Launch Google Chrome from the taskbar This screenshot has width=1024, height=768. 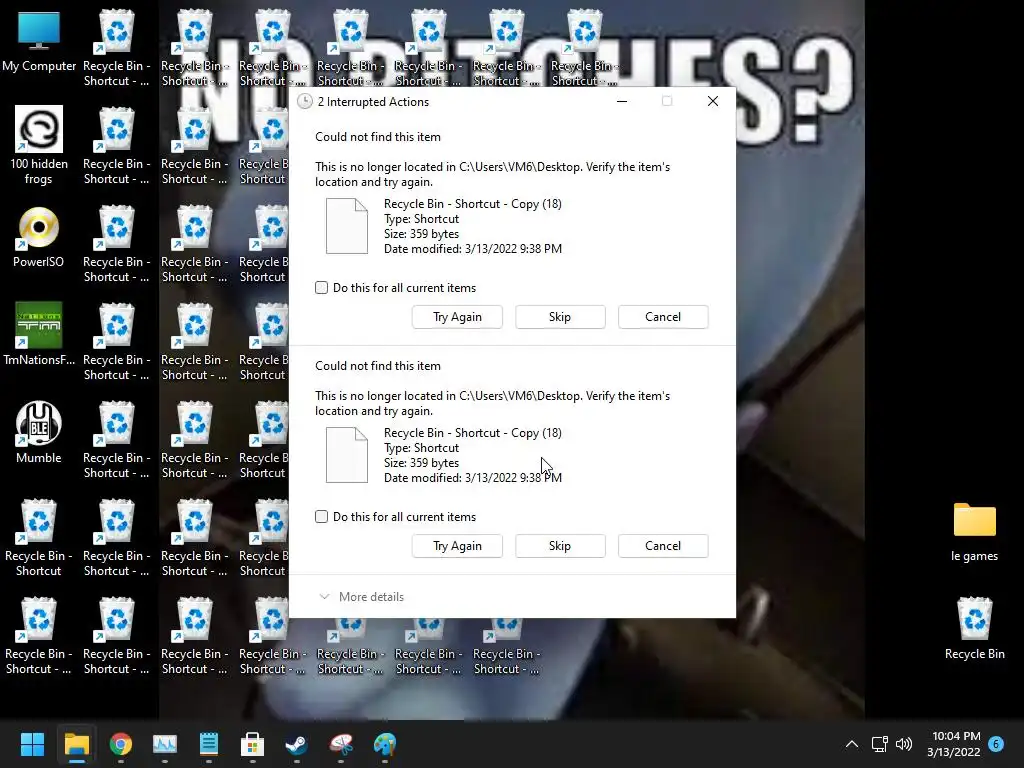[x=121, y=744]
